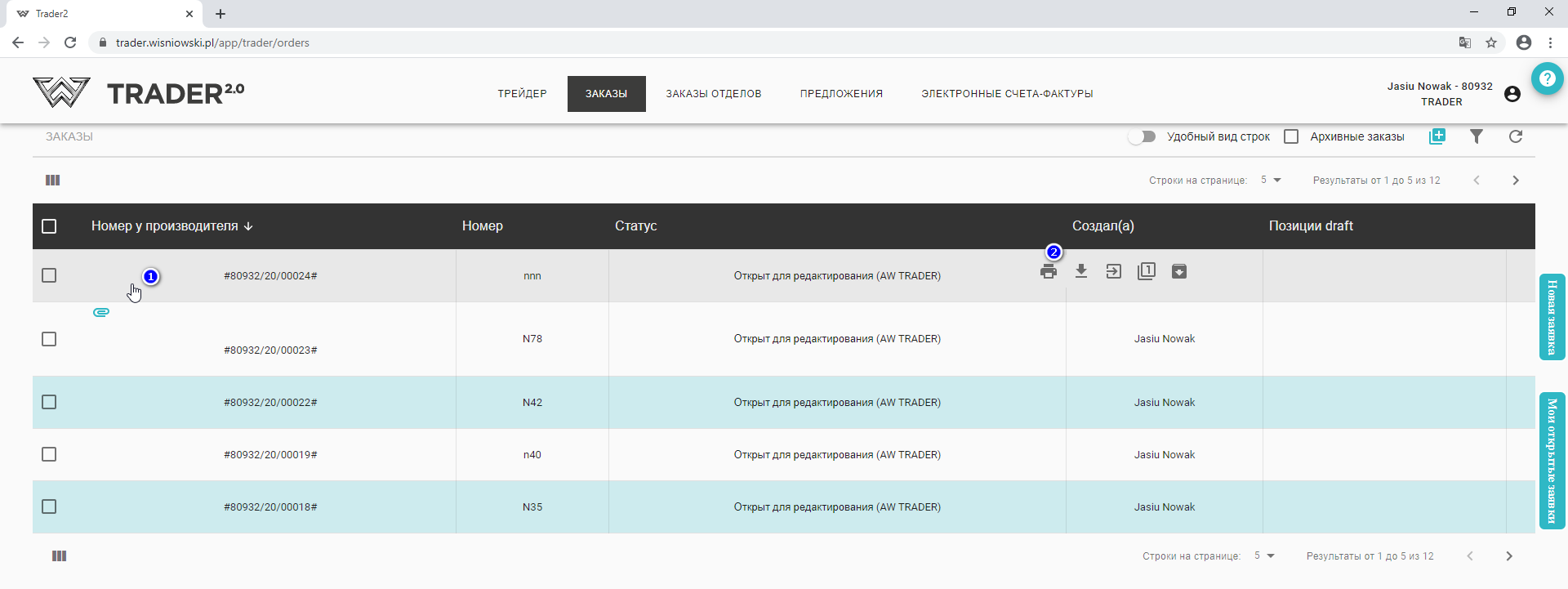The image size is (1568, 589).
Task: Click the printer icon in the first order row
Action: [x=1049, y=272]
